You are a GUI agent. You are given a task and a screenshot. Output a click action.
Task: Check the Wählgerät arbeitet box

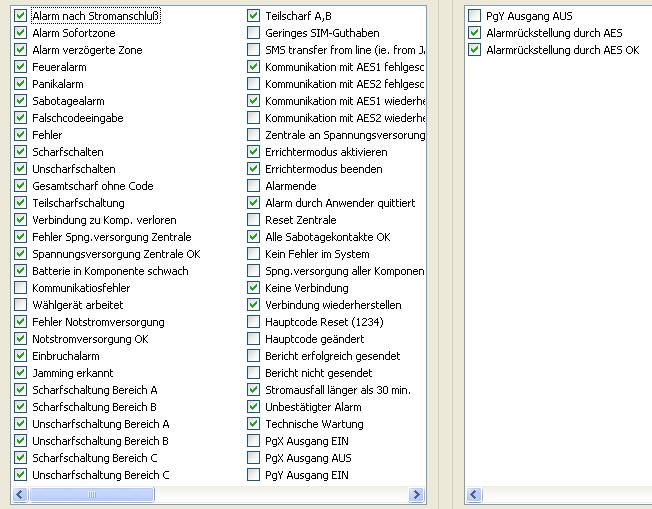pos(21,305)
